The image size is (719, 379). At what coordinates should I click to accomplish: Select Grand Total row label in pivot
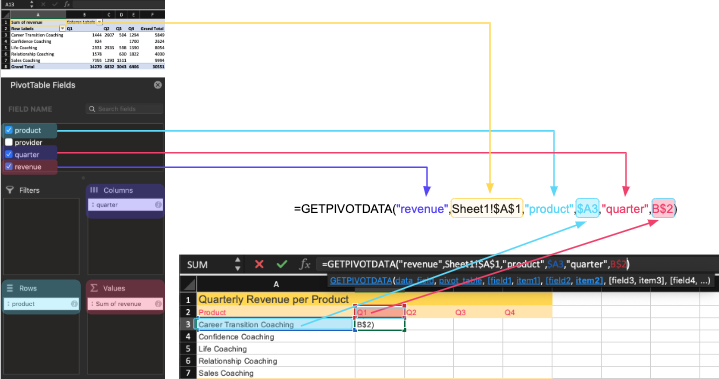pyautogui.click(x=38, y=66)
